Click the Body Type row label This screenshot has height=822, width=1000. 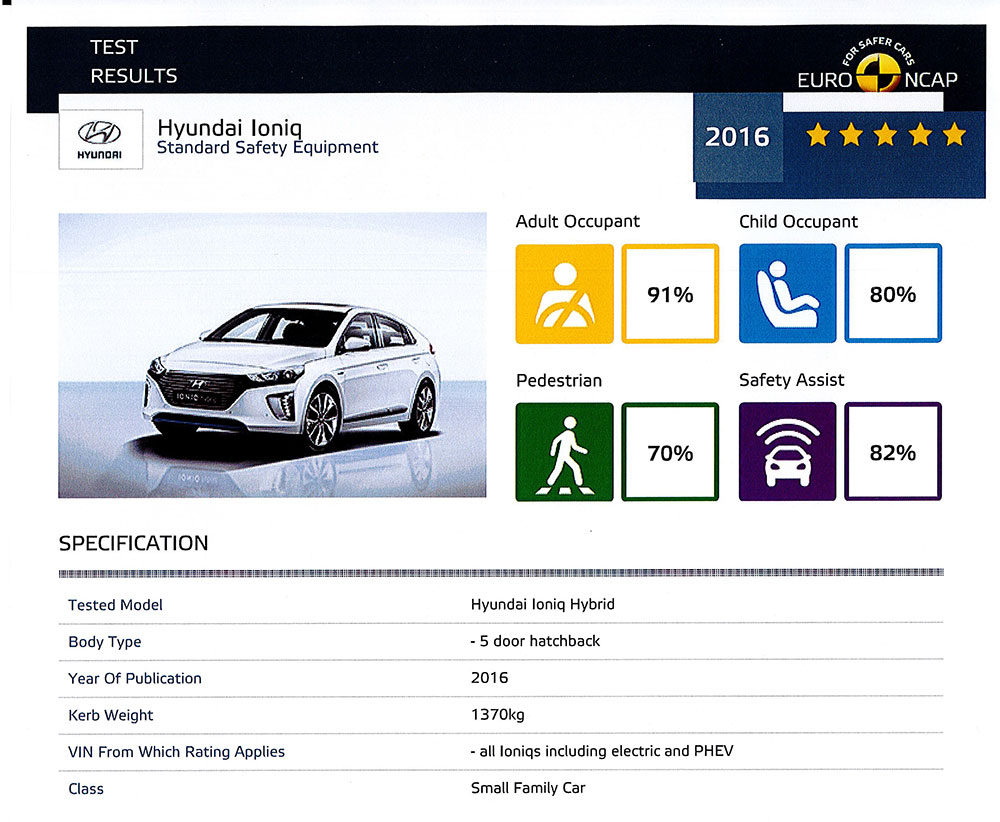pyautogui.click(x=105, y=642)
